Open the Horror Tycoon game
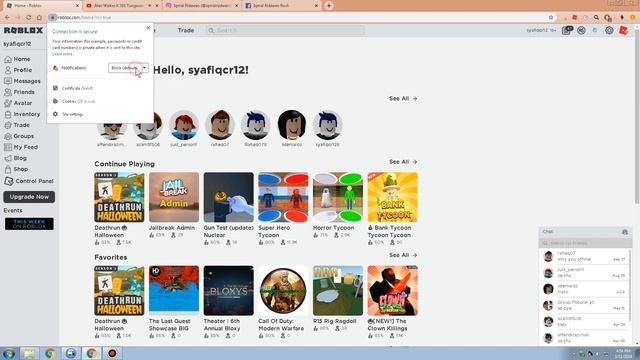Viewport: 640px width, 360px height. pos(338,197)
